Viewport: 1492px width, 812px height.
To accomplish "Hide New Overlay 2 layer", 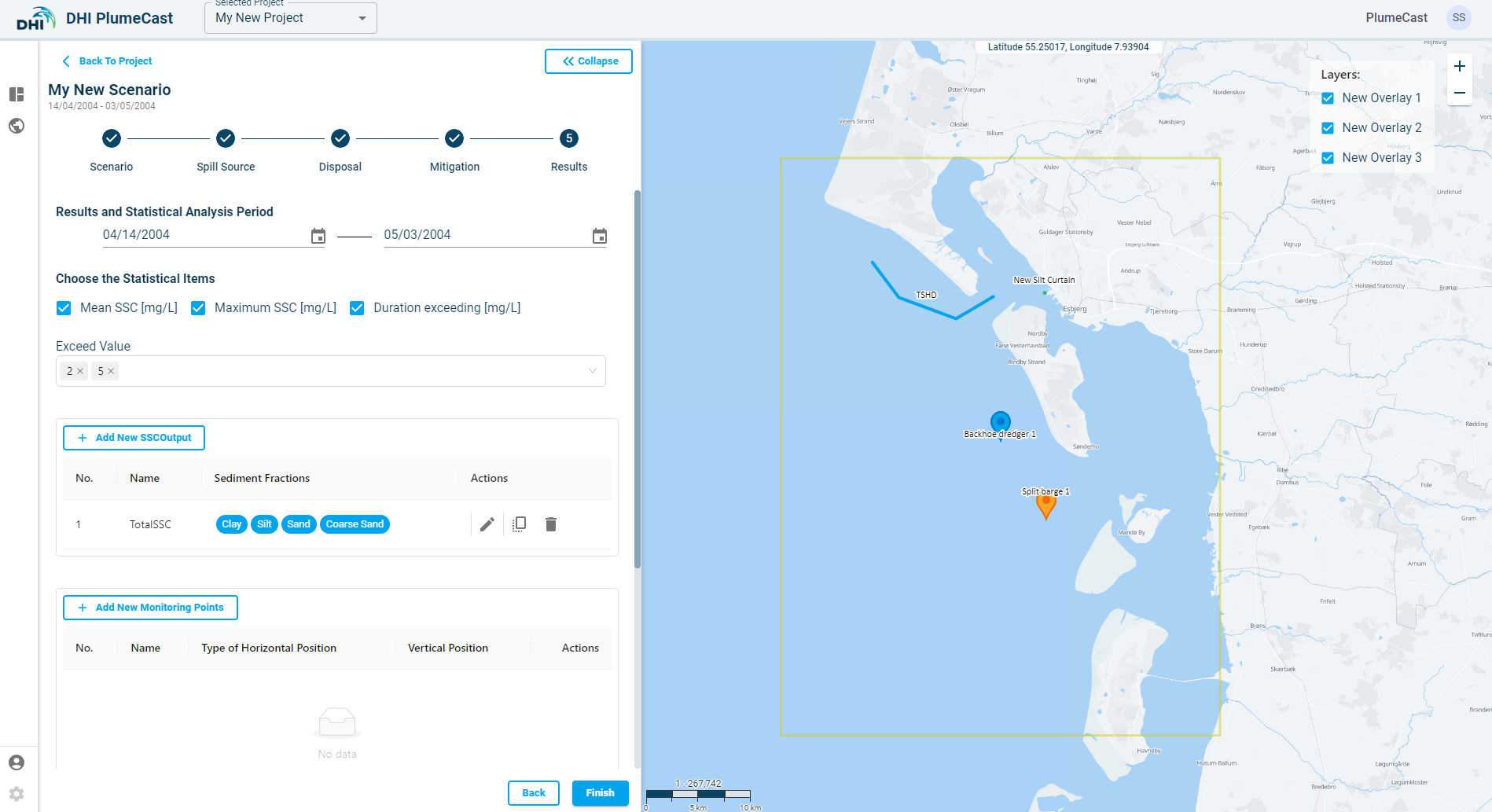I will pos(1328,128).
